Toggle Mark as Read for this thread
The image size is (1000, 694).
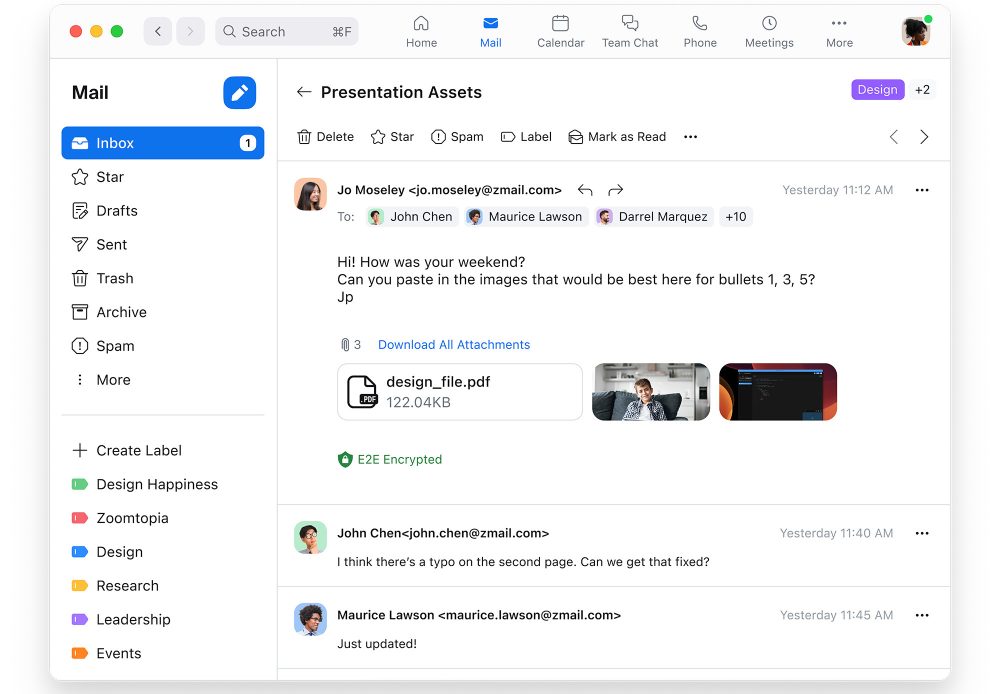click(x=617, y=137)
